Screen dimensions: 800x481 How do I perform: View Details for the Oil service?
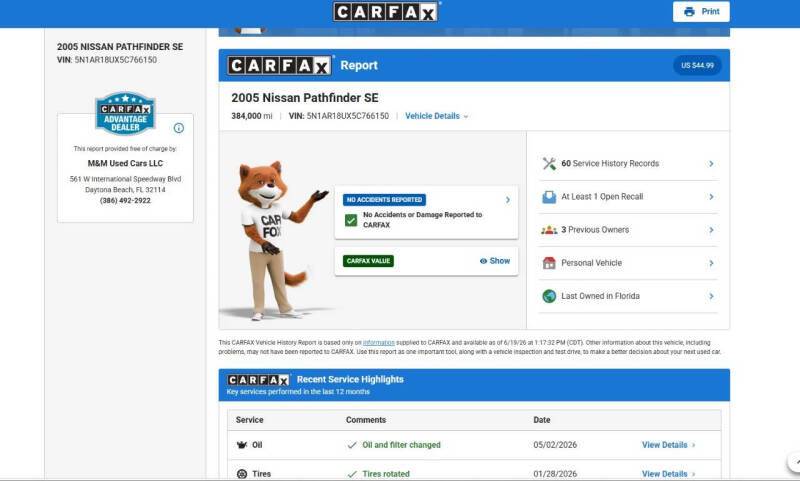point(668,445)
